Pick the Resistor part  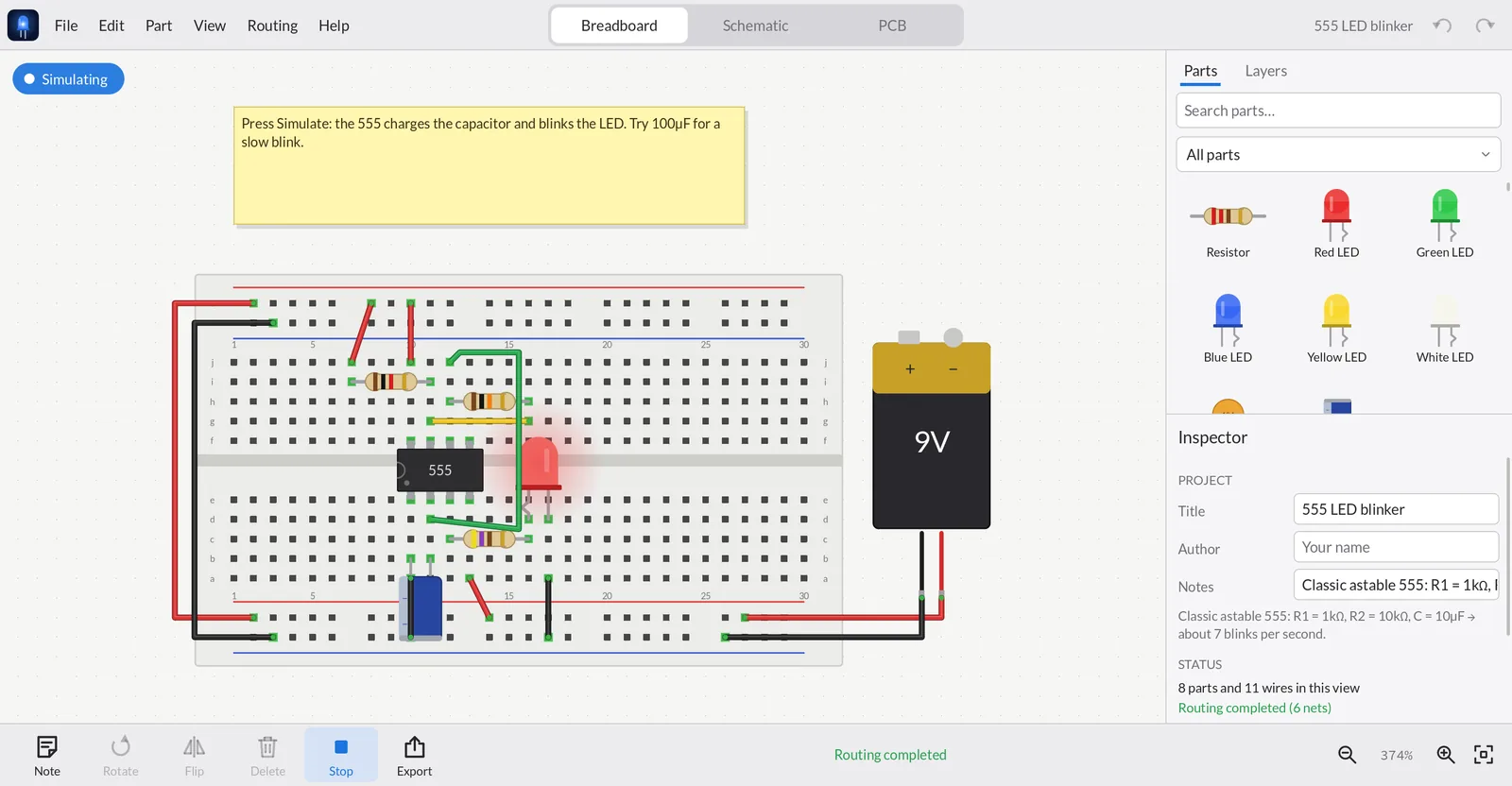1228,225
